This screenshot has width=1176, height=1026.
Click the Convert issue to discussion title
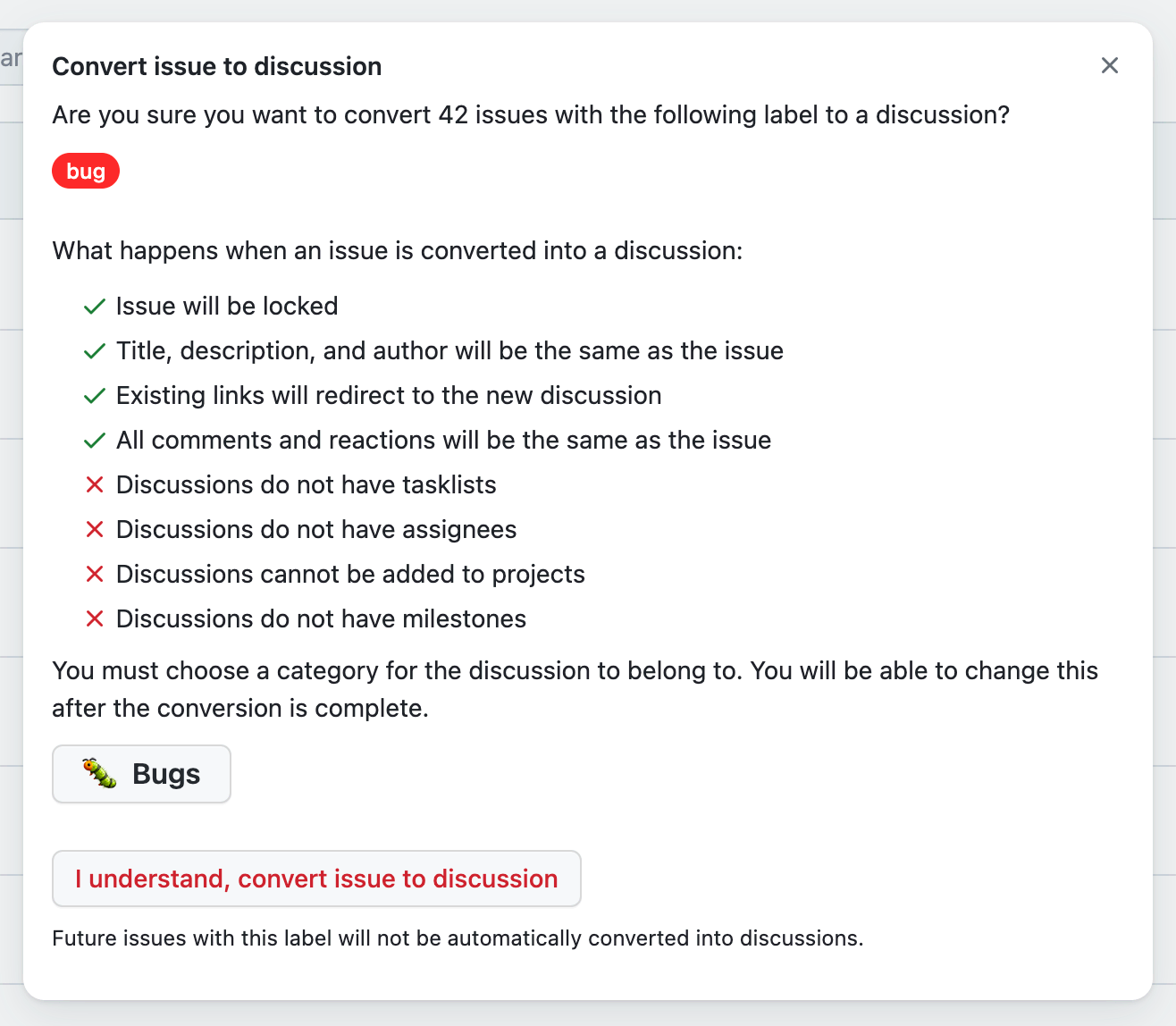point(216,66)
